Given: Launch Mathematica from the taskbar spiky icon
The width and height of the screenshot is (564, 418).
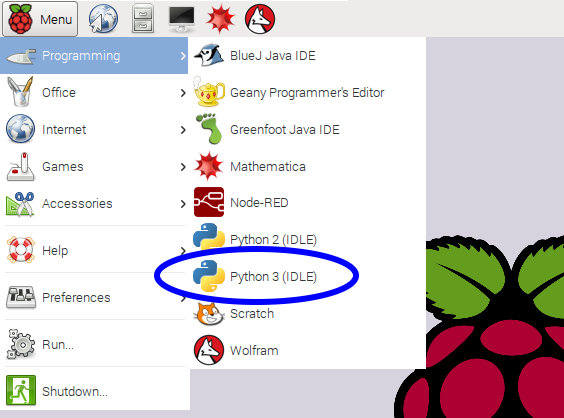Looking at the screenshot, I should coord(220,19).
